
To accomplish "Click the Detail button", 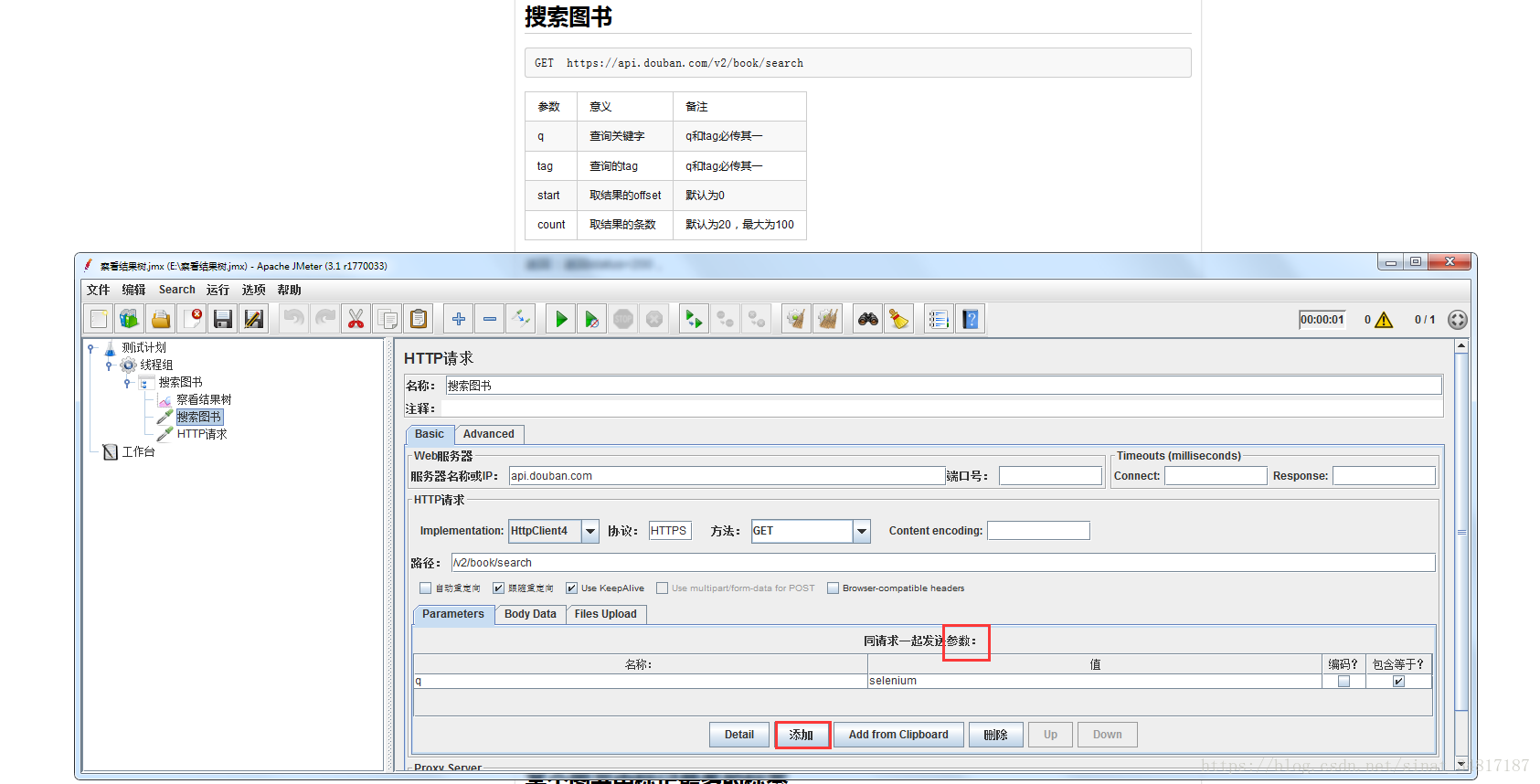I will click(x=739, y=735).
